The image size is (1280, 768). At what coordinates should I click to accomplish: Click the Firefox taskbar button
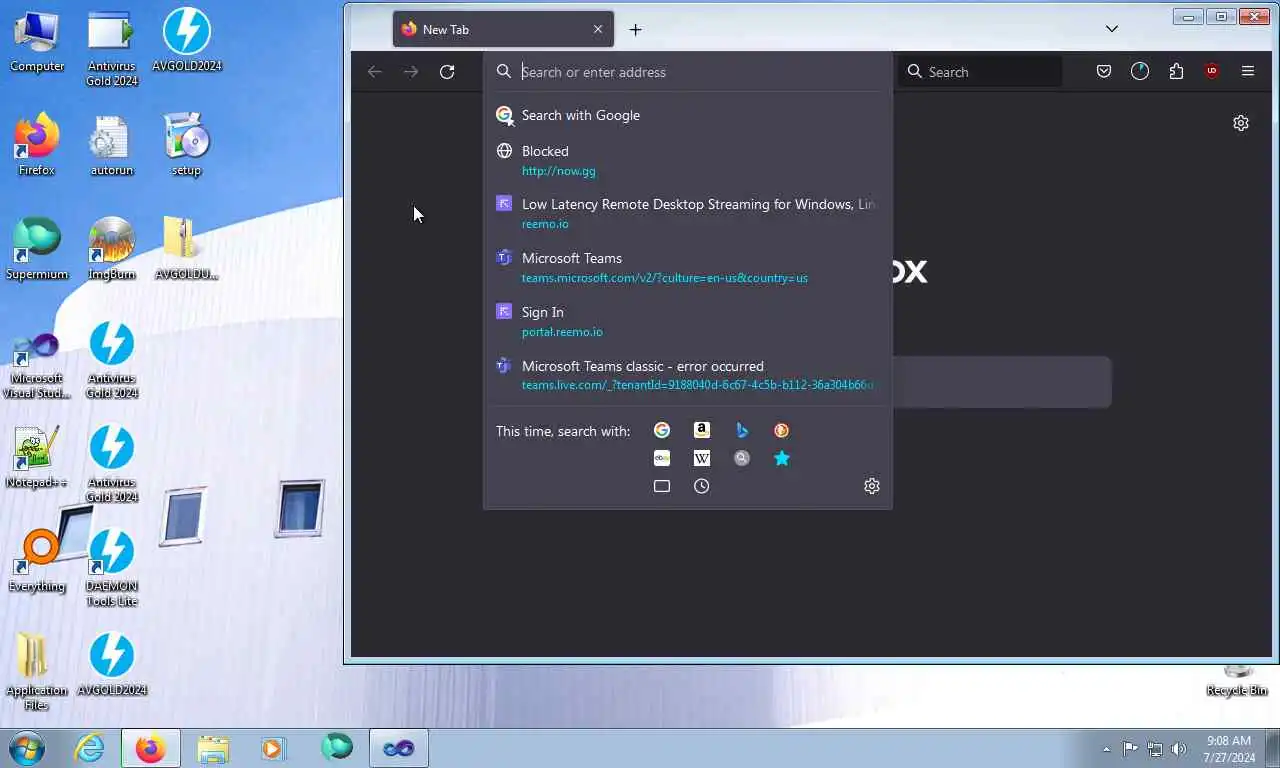tap(151, 748)
